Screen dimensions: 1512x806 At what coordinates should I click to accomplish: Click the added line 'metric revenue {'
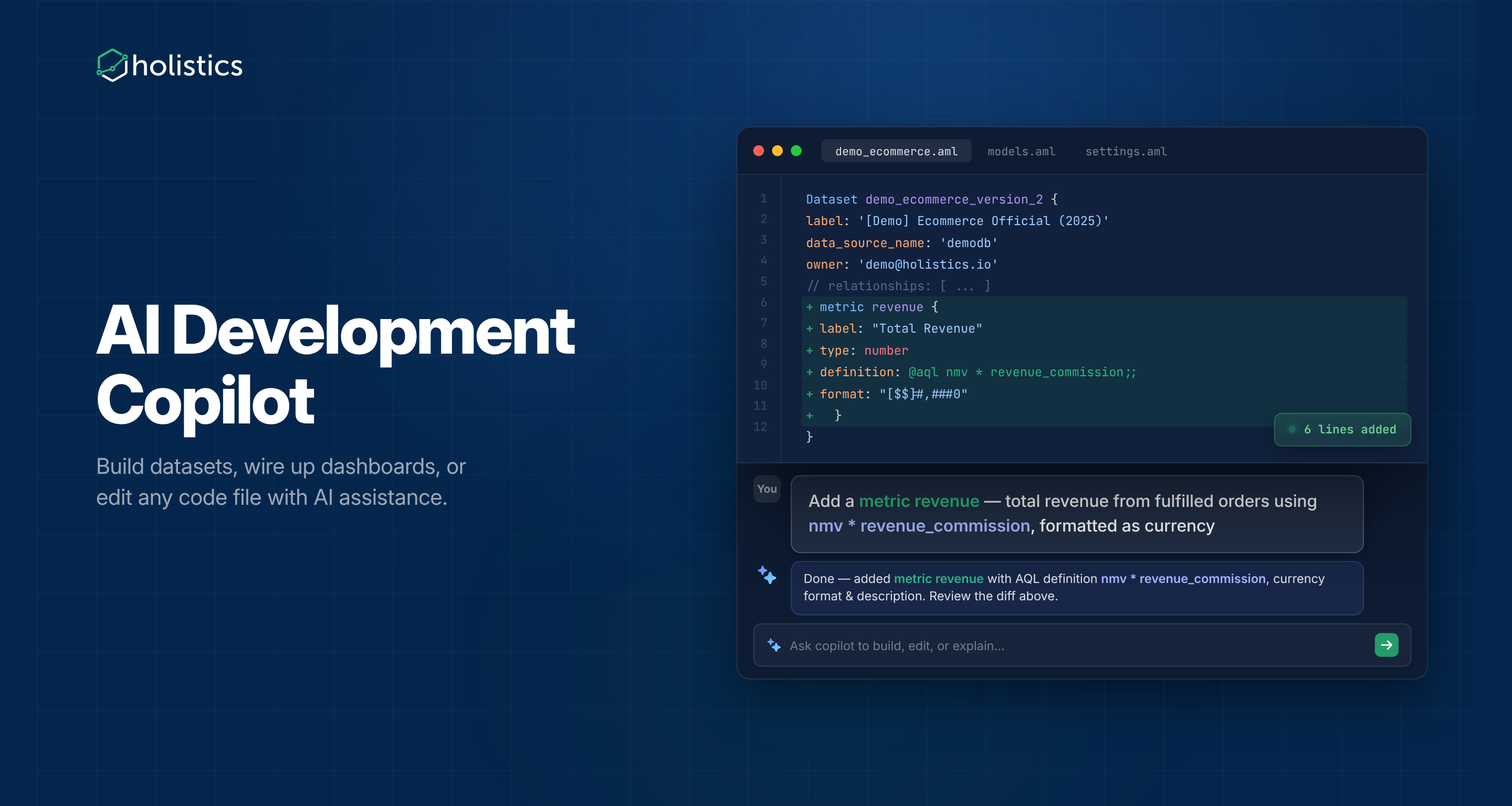tap(1104, 307)
